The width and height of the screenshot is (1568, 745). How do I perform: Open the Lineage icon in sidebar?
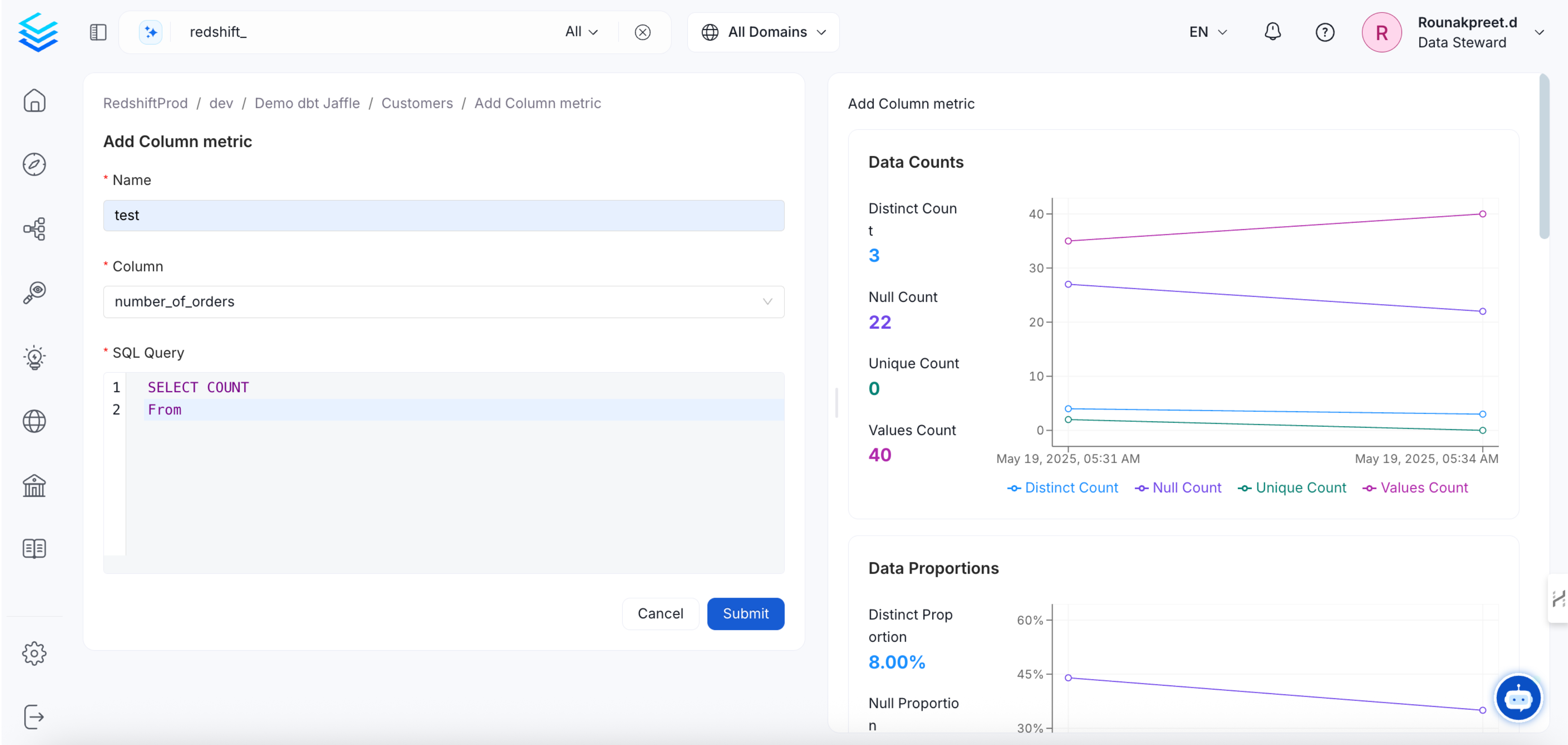(34, 228)
